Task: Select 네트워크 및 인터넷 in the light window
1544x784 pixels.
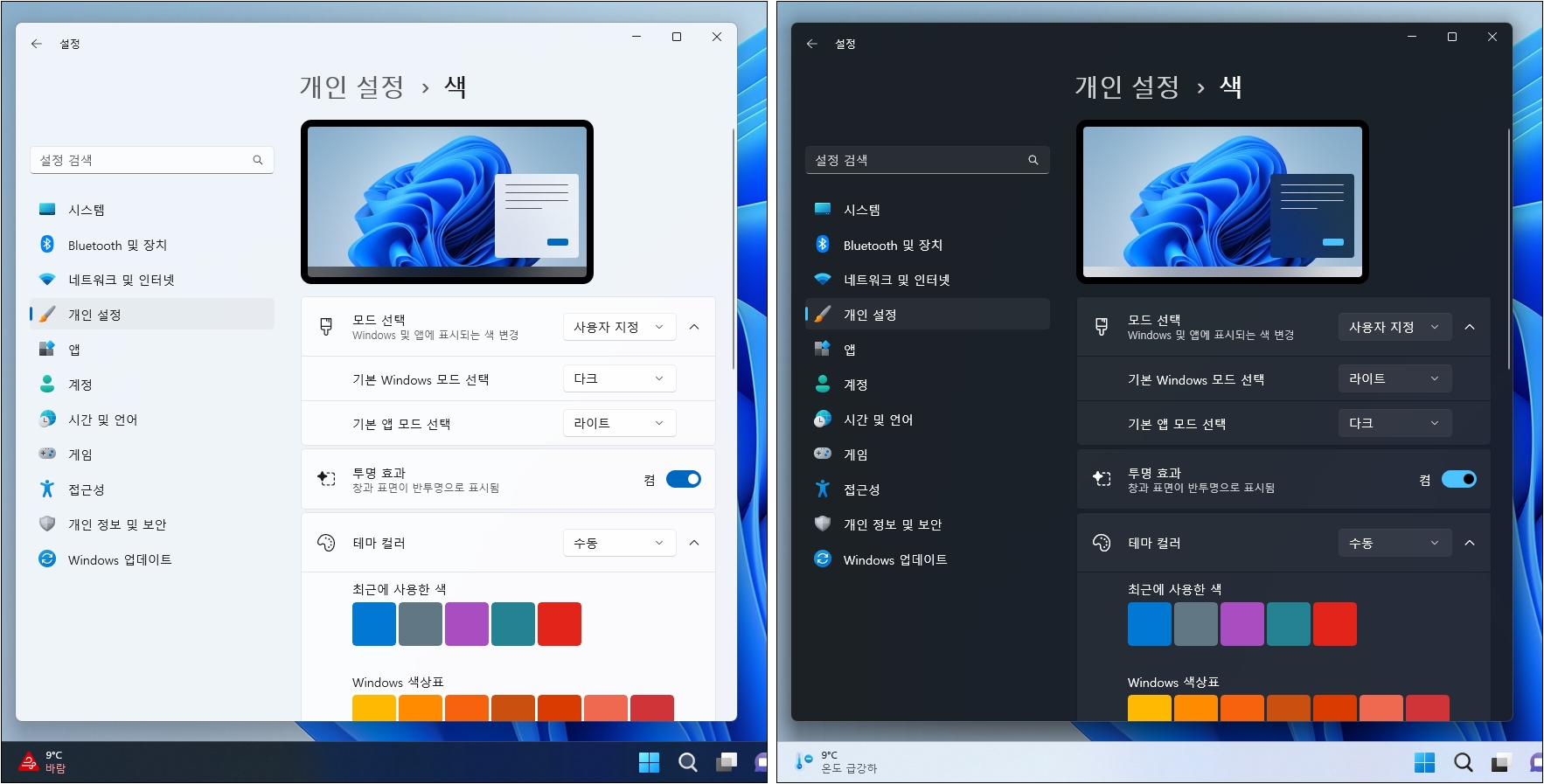Action: pyautogui.click(x=152, y=280)
